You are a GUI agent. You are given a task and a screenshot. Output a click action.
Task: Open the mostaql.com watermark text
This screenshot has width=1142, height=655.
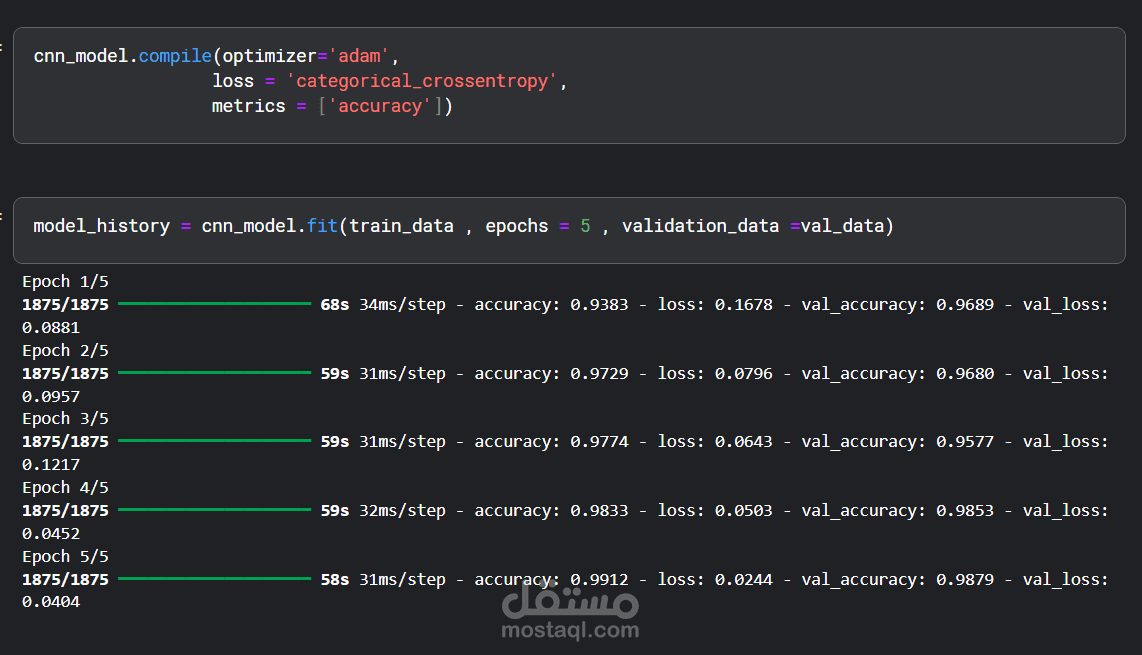pos(570,630)
